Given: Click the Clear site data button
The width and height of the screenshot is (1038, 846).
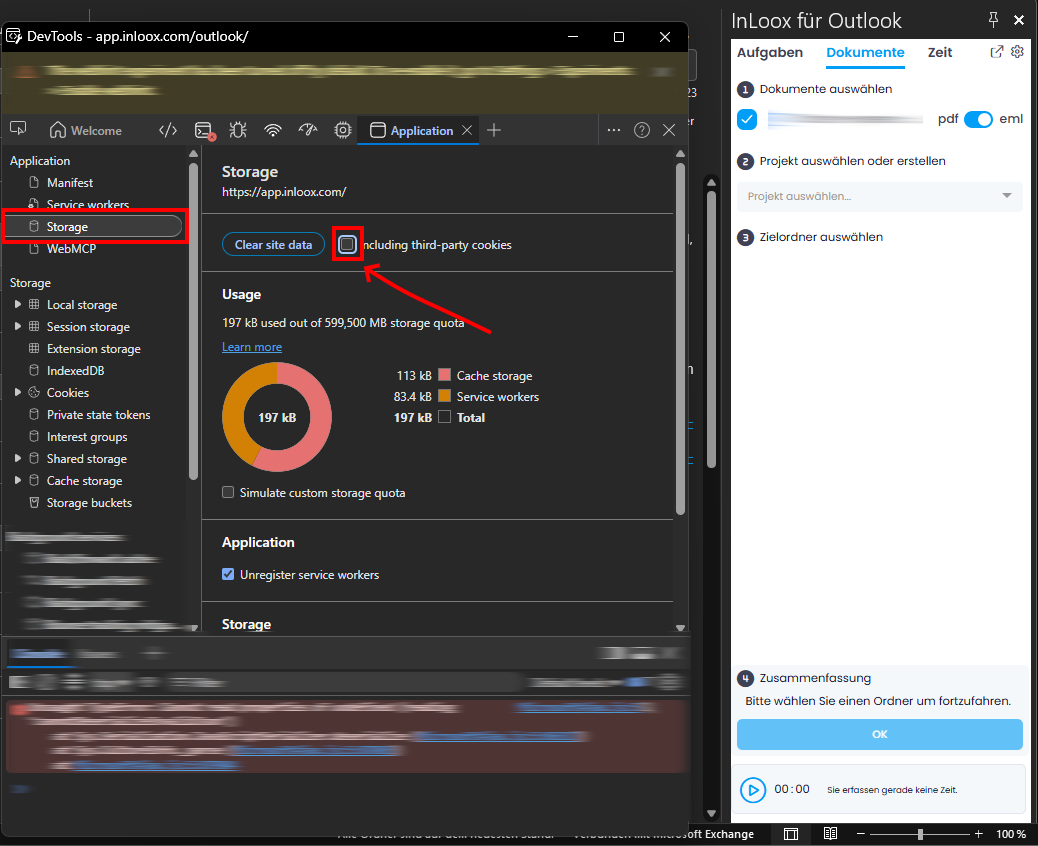Looking at the screenshot, I should click(x=273, y=244).
